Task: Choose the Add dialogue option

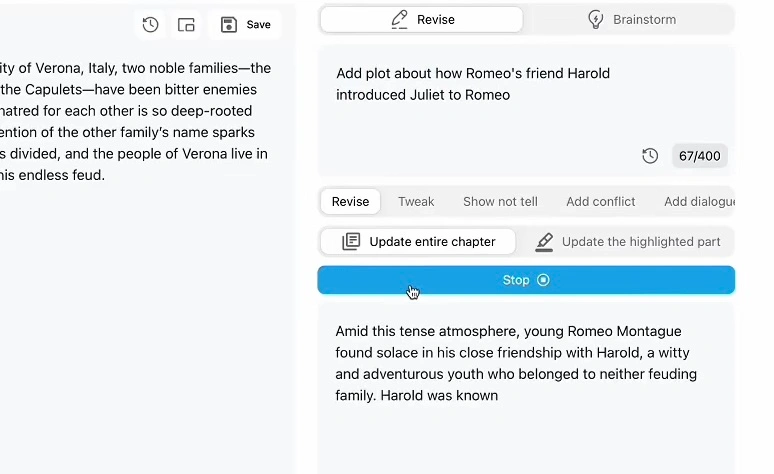Action: coord(698,201)
